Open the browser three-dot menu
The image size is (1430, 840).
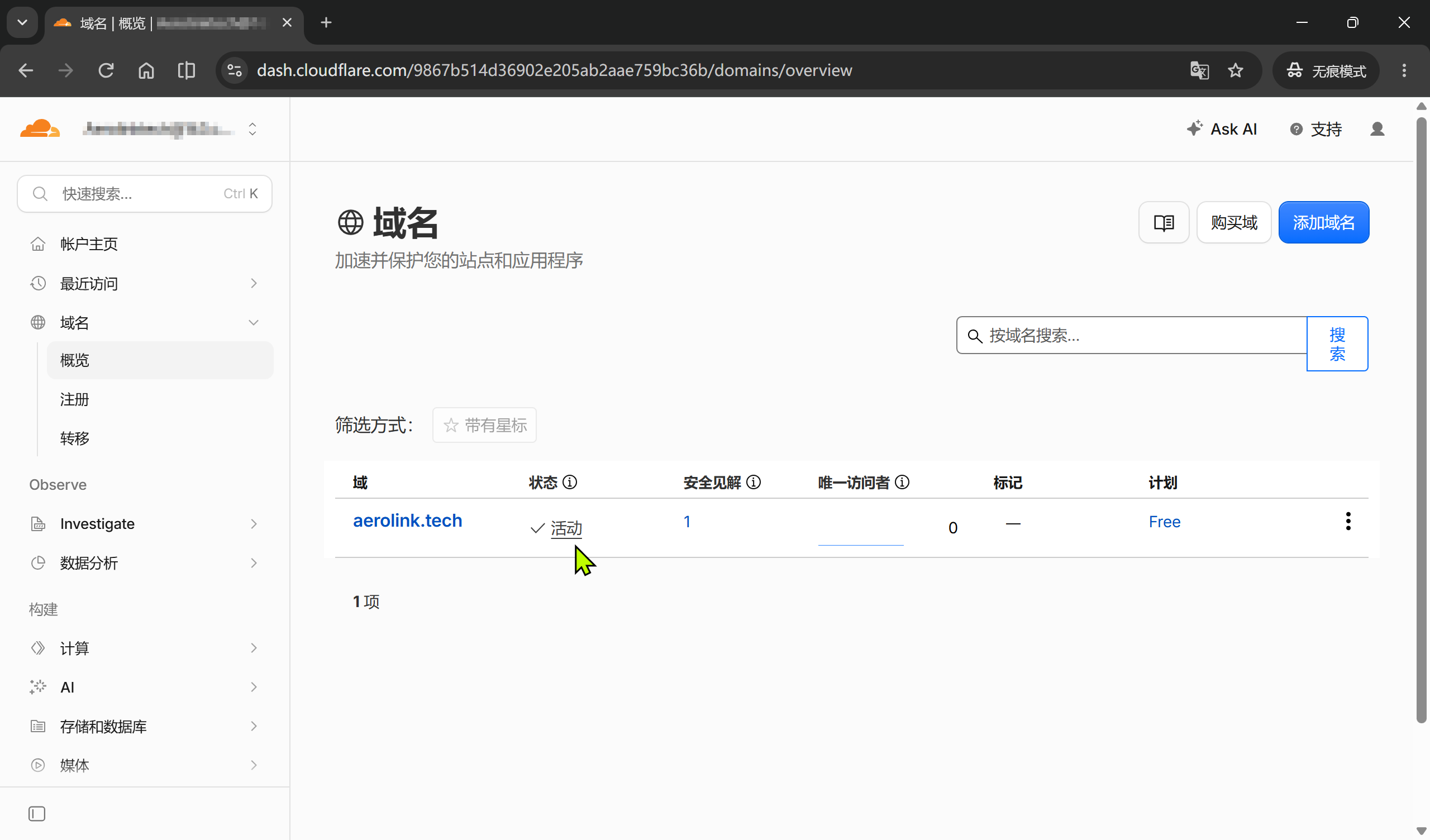tap(1404, 70)
